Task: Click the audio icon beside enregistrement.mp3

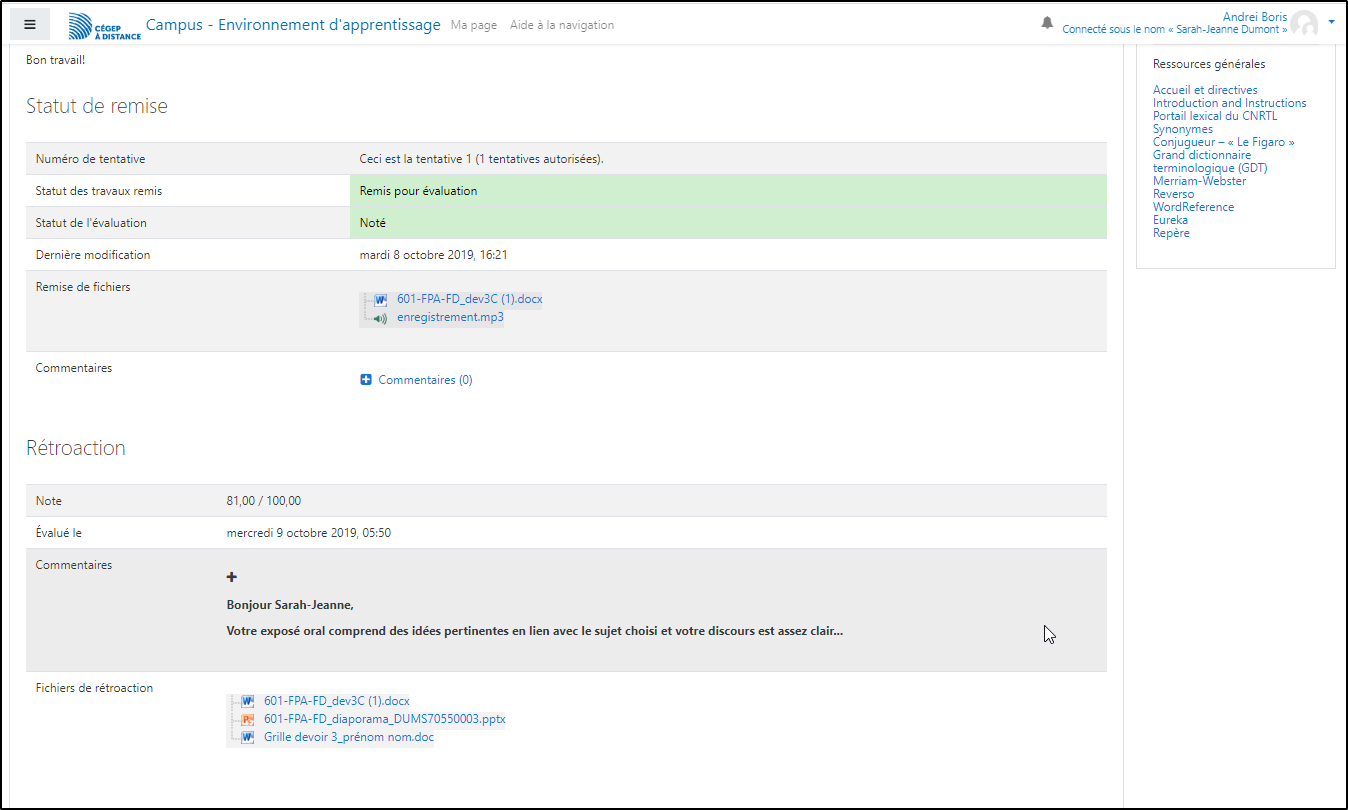Action: click(380, 318)
